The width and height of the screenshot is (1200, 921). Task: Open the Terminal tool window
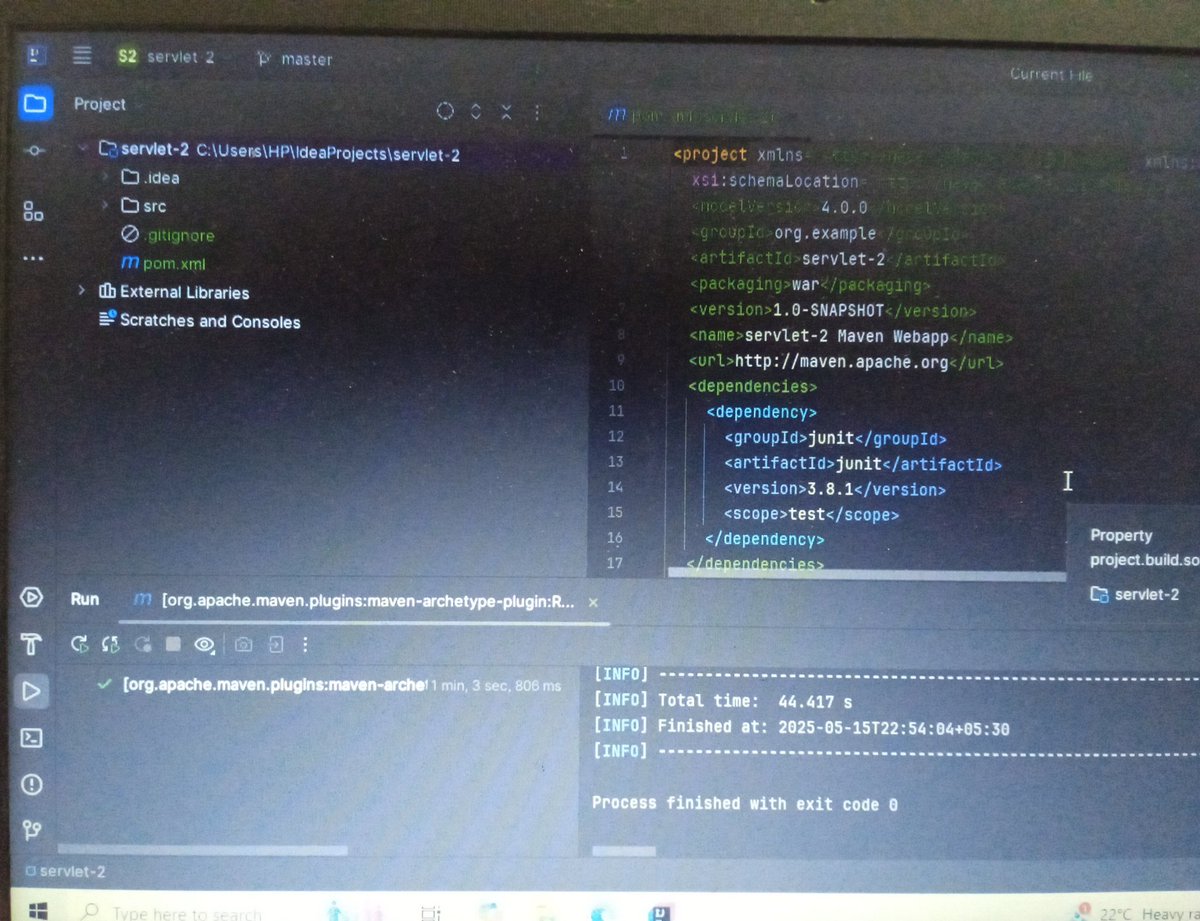click(31, 738)
